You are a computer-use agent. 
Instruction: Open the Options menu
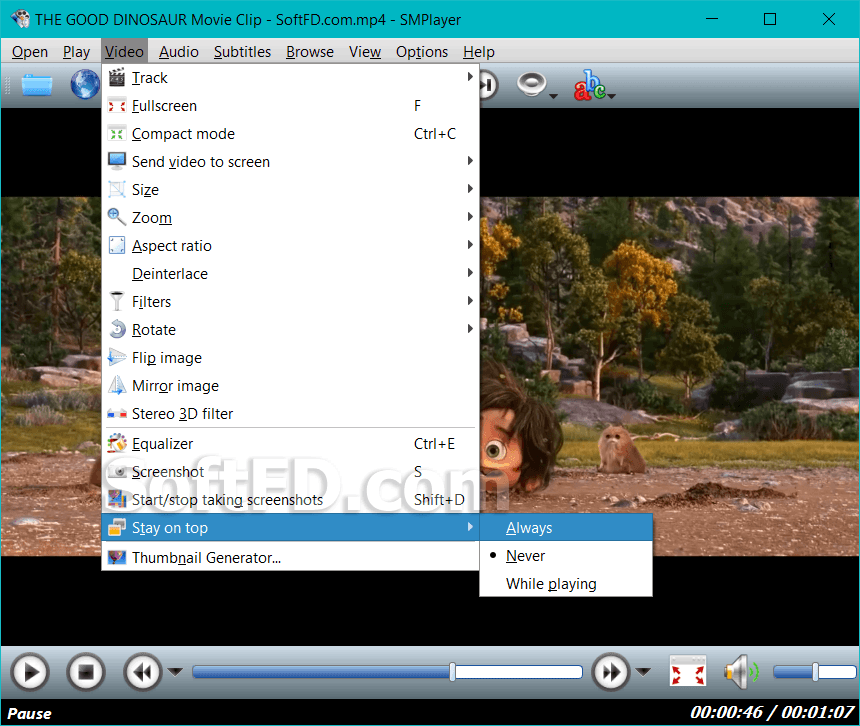pos(422,52)
